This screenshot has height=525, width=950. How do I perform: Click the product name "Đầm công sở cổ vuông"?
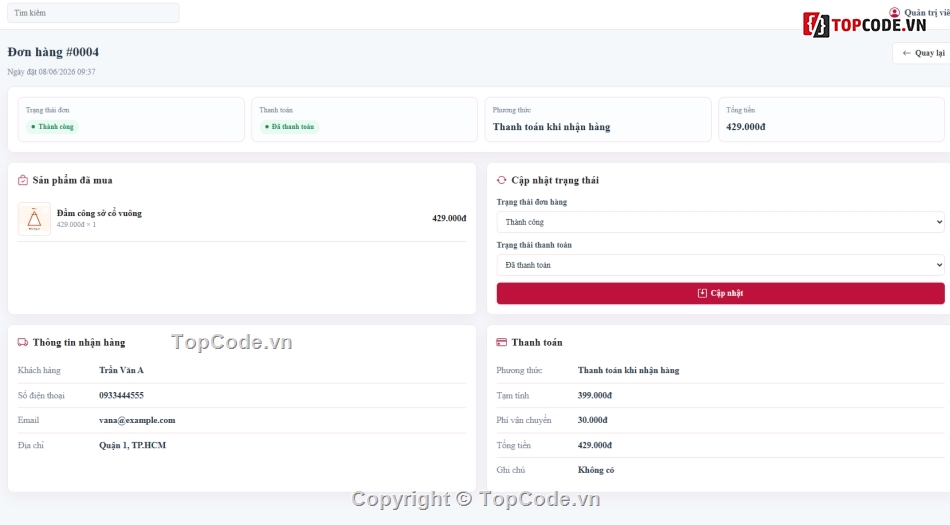[x=99, y=213]
